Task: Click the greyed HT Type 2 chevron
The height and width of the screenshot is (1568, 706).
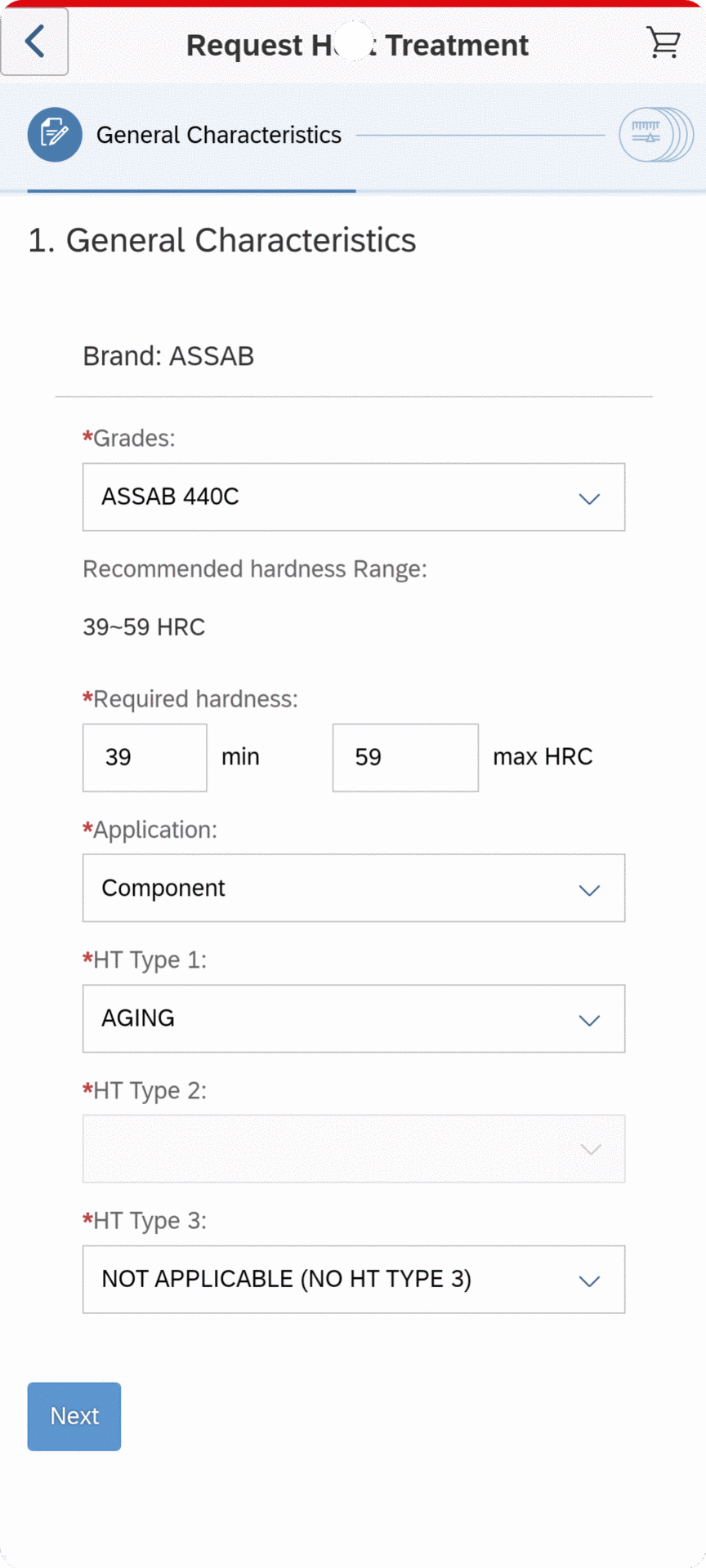Action: [x=590, y=1150]
